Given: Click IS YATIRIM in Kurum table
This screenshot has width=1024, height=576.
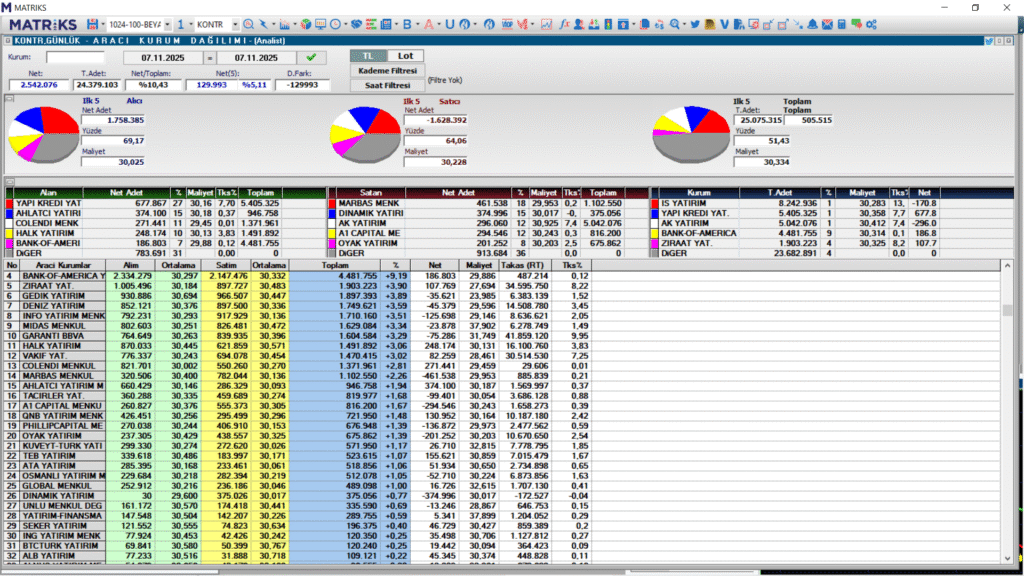Looking at the screenshot, I should click(x=683, y=203).
